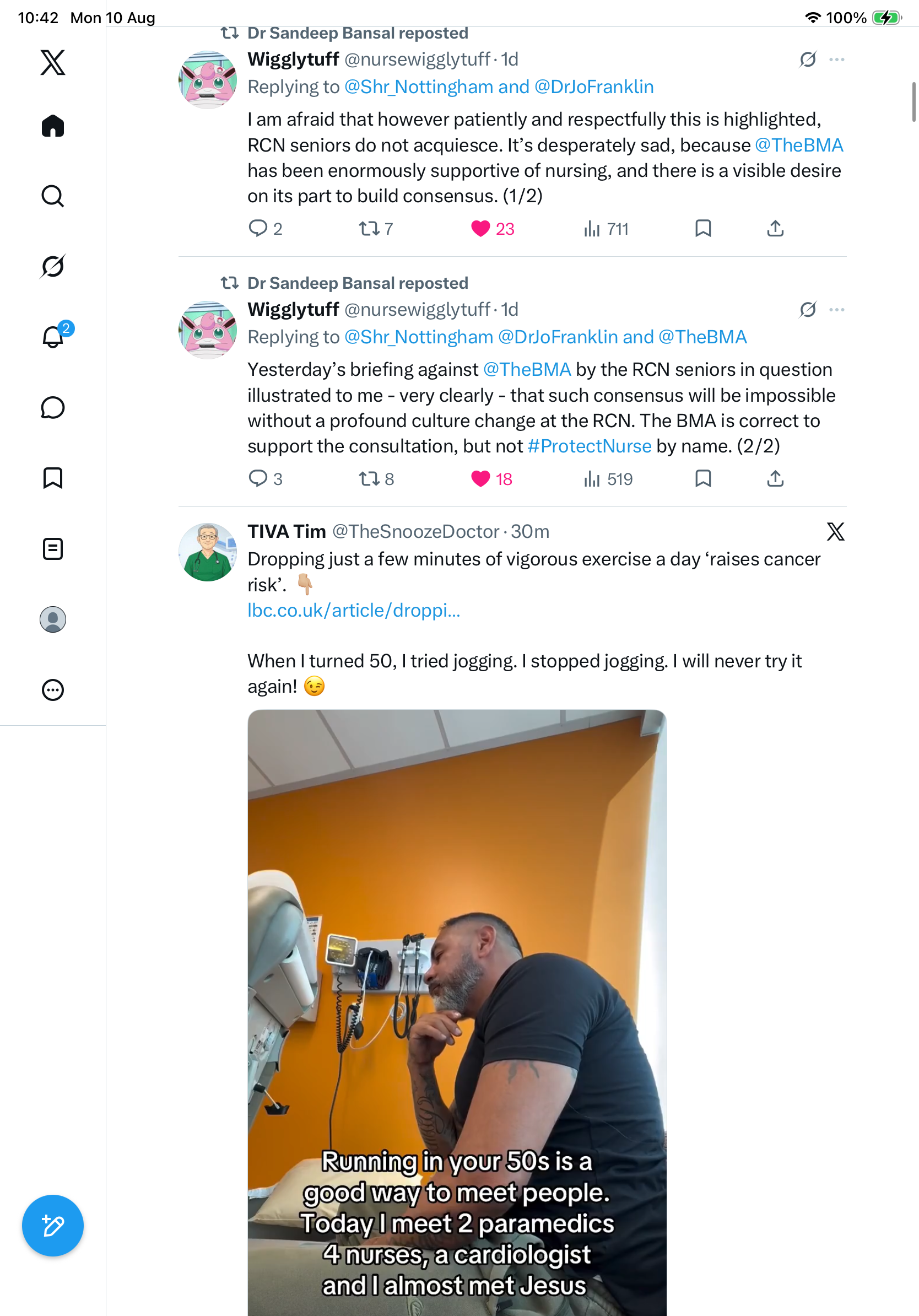Open the Home feed from sidebar

(x=53, y=126)
